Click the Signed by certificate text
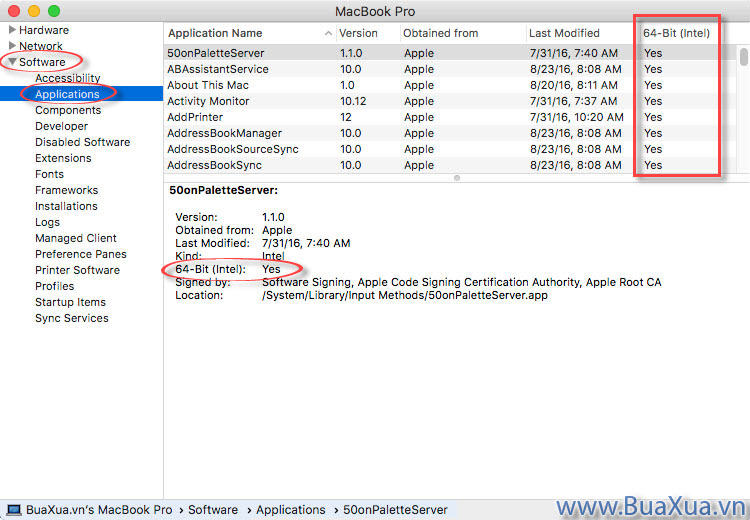 tap(462, 282)
